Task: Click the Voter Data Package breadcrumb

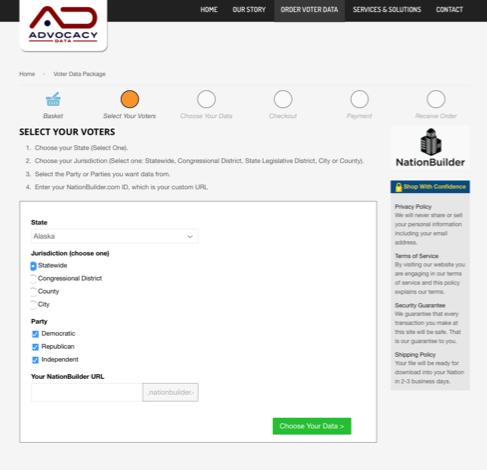Action: coord(80,74)
